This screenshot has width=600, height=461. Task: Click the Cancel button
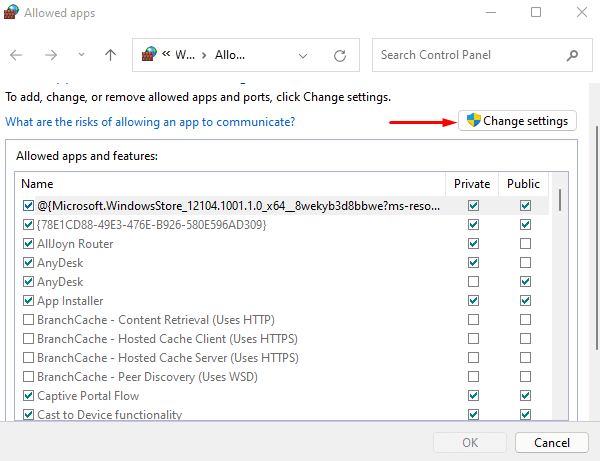click(x=552, y=443)
